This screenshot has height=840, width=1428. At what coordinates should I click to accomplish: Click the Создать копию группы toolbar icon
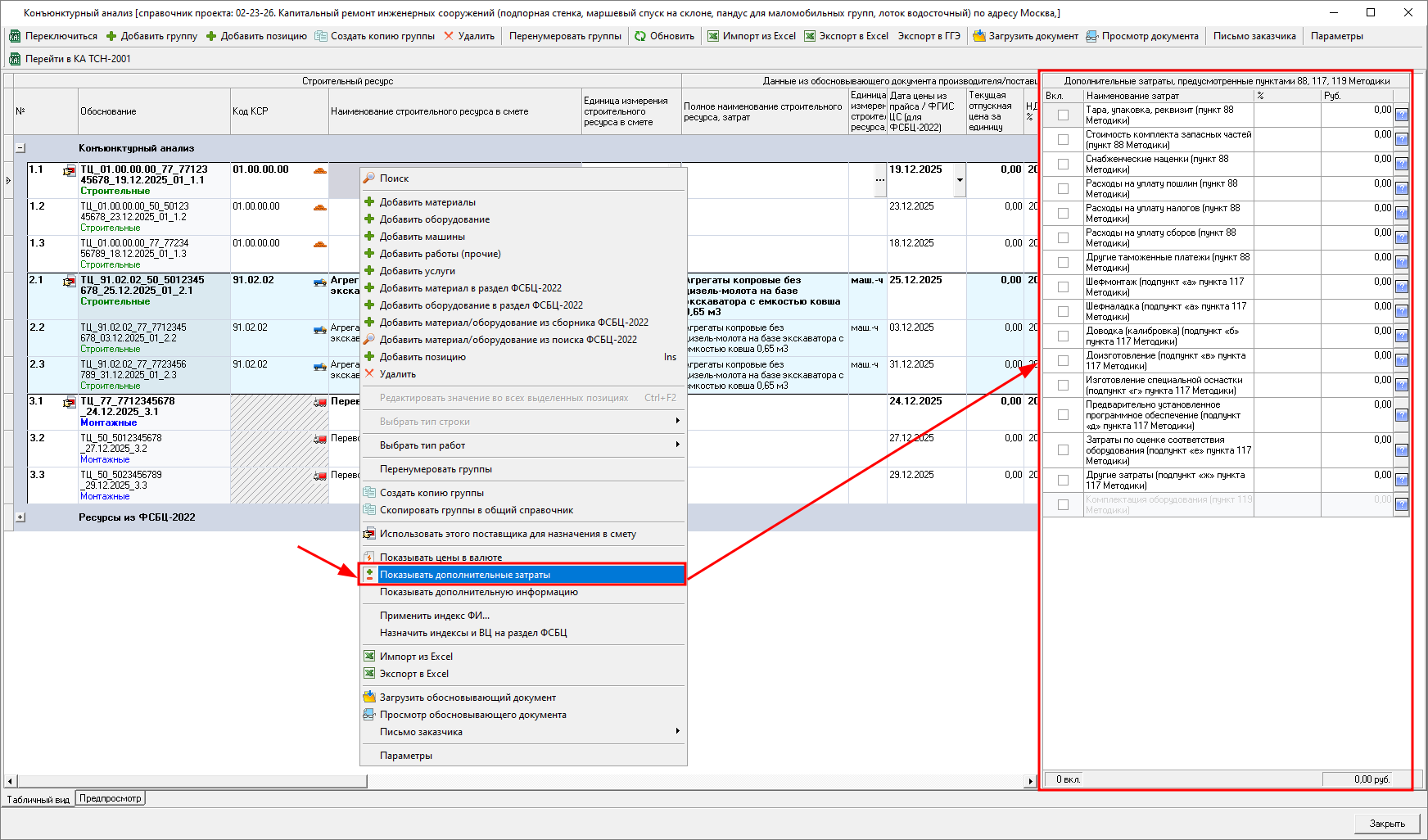321,36
